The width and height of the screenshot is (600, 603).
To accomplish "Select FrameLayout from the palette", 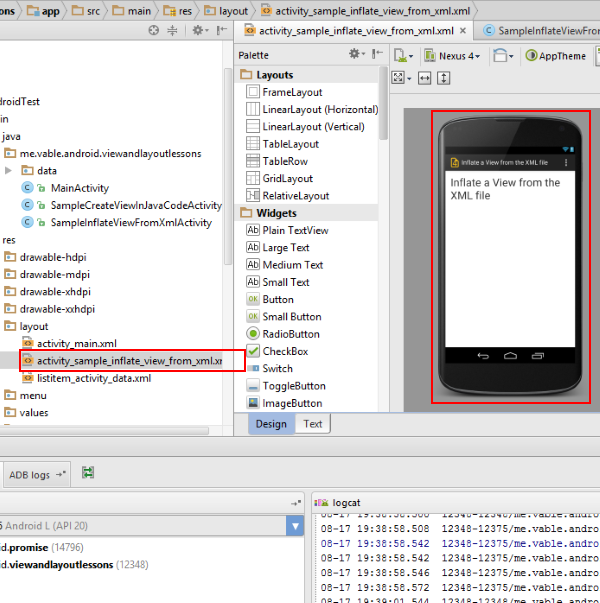I will (284, 92).
